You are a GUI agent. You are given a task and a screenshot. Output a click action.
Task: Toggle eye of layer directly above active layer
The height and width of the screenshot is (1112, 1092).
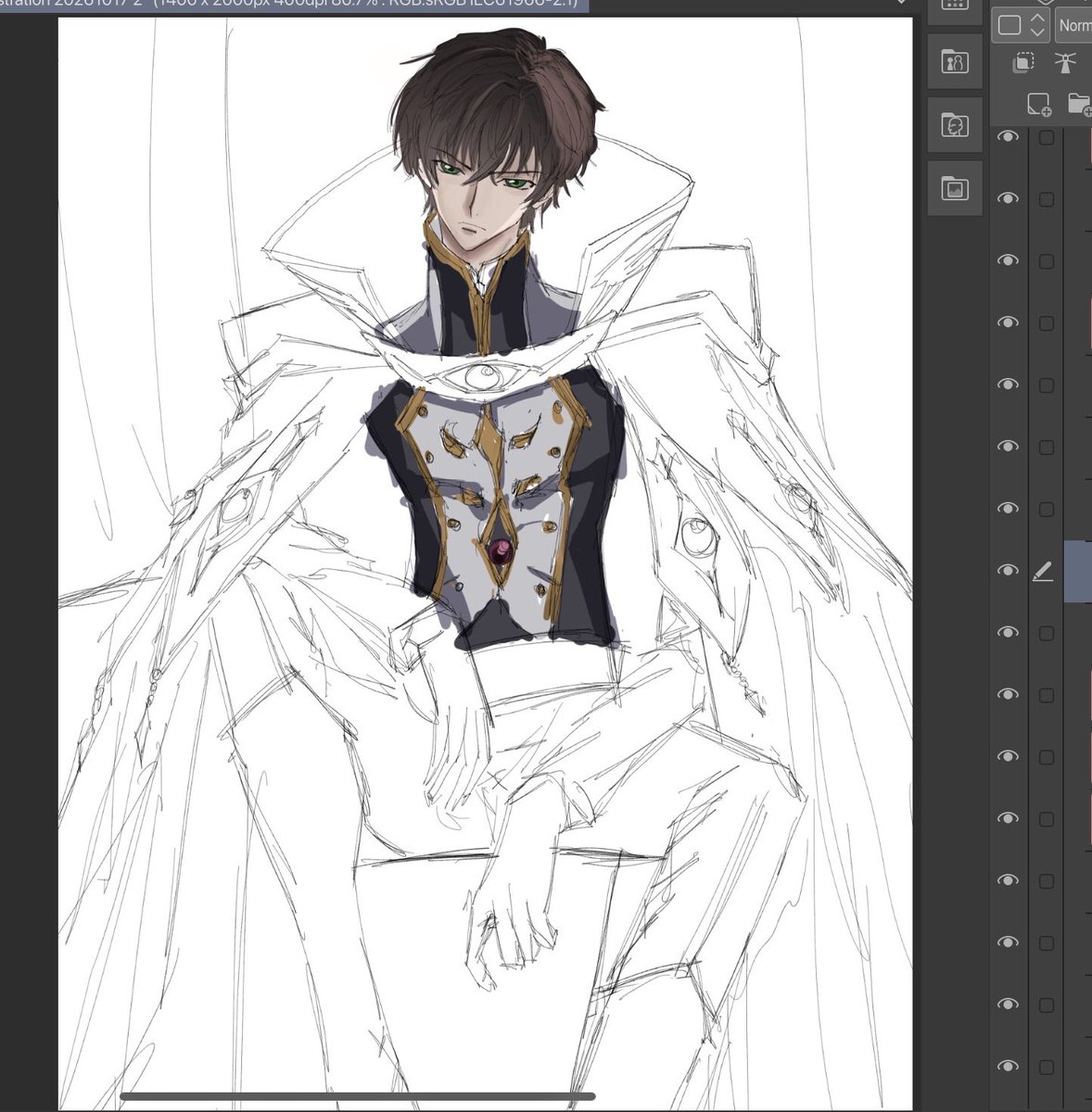click(x=1008, y=509)
